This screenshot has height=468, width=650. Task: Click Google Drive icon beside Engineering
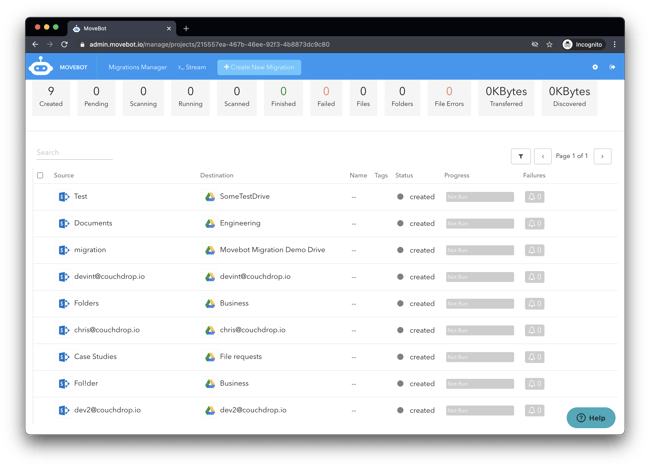(x=210, y=224)
